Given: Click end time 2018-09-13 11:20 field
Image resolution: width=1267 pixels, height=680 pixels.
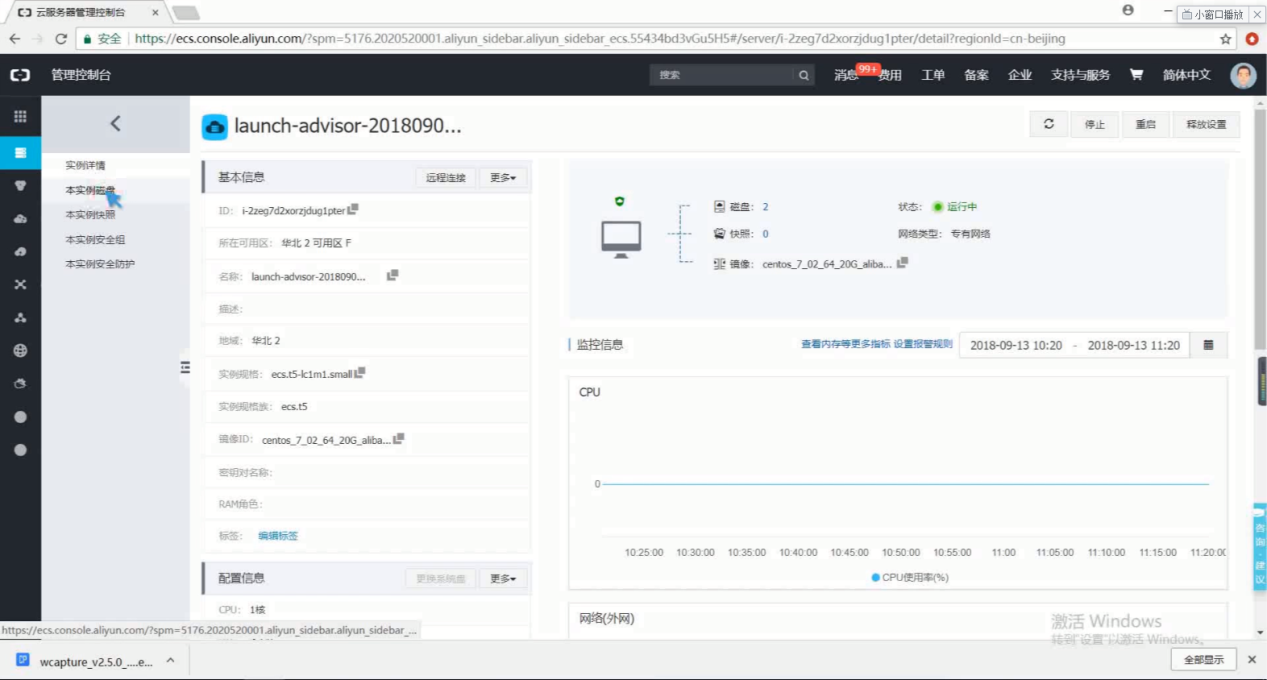Looking at the screenshot, I should coord(1133,345).
